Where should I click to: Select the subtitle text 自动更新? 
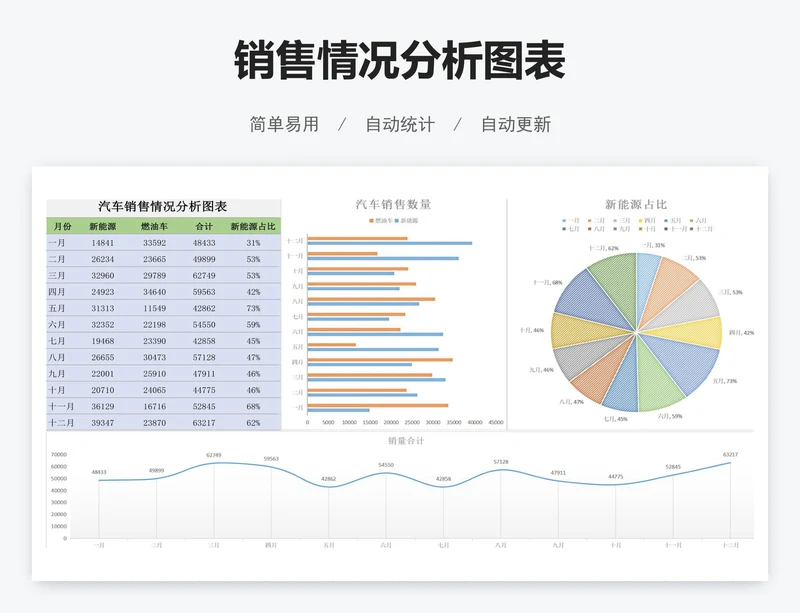point(516,124)
